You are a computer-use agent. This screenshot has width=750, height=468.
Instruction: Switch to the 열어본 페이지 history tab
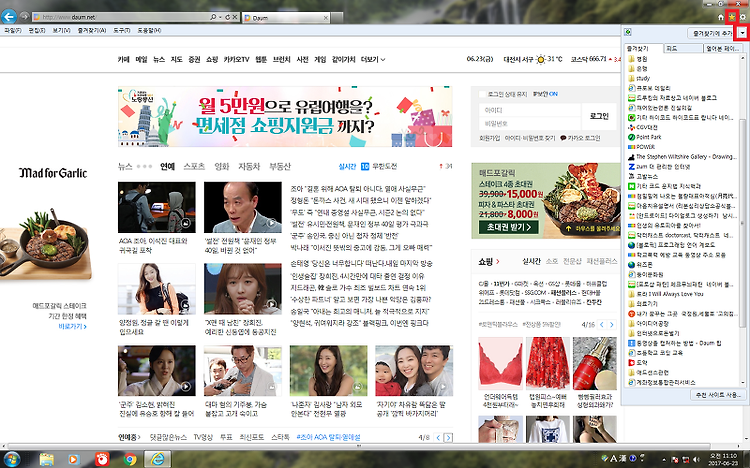pyautogui.click(x=723, y=48)
